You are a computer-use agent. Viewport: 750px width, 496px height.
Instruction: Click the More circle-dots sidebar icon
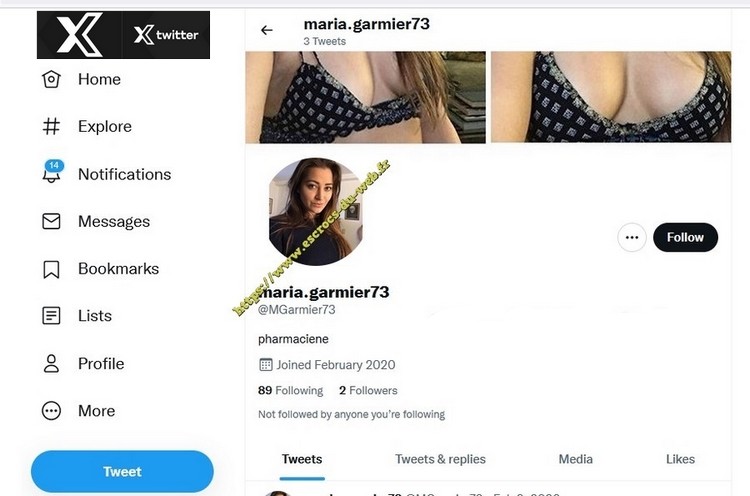pyautogui.click(x=51, y=411)
